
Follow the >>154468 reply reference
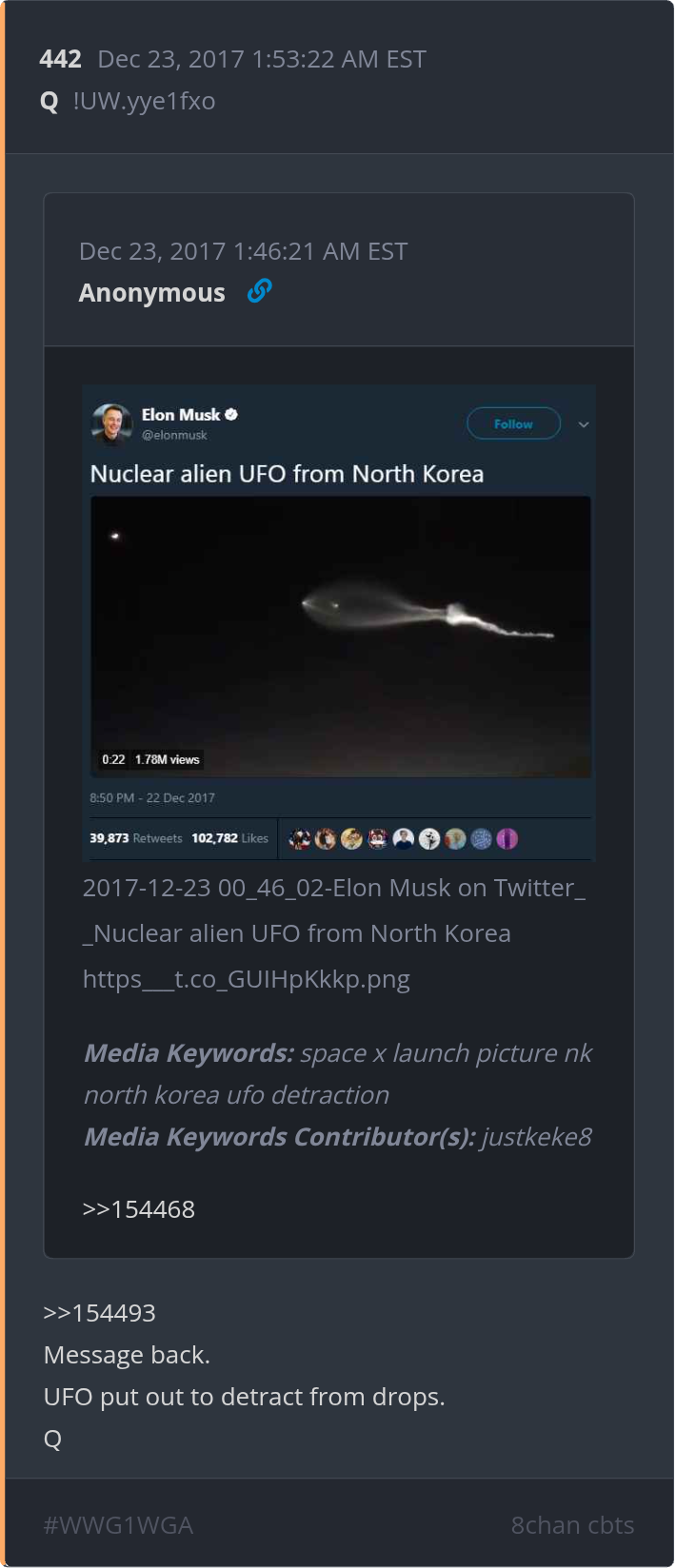(139, 1209)
